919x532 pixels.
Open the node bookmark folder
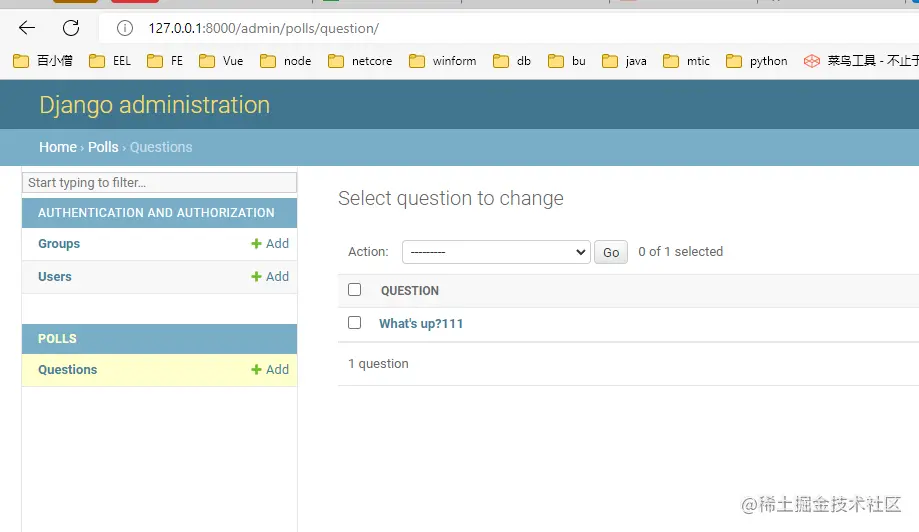tap(285, 61)
